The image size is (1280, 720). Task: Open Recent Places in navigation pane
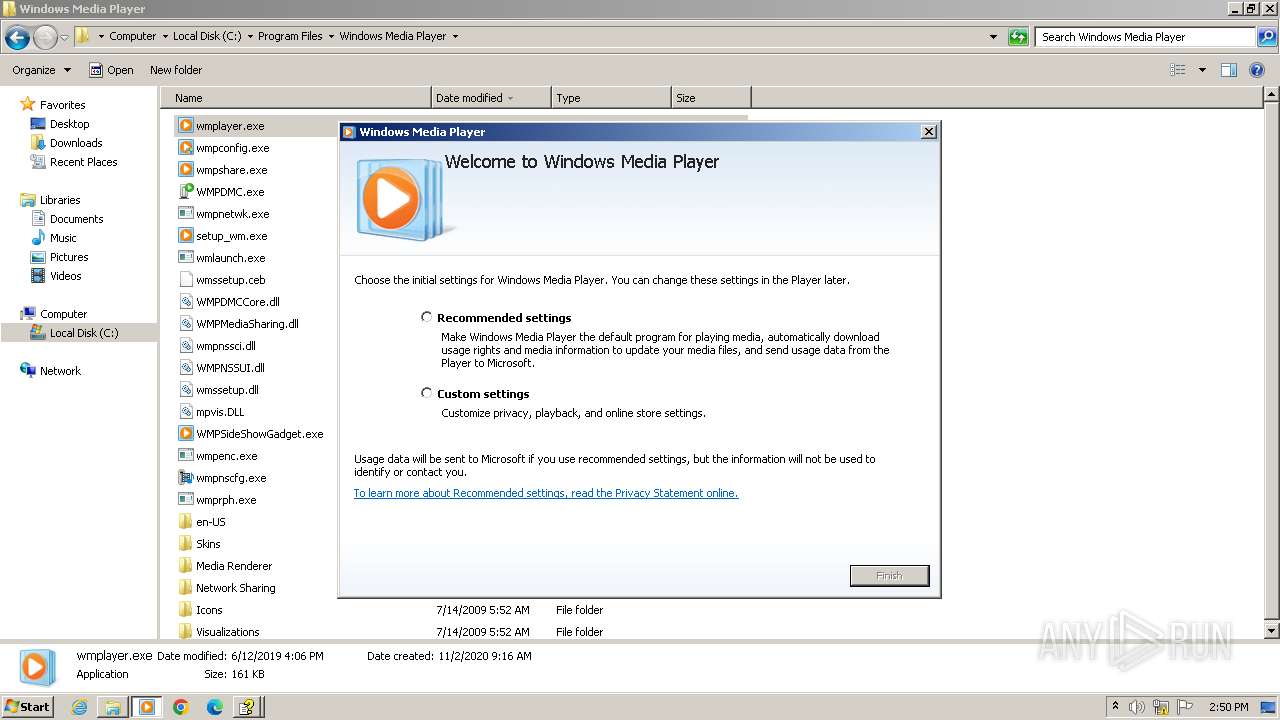[83, 162]
